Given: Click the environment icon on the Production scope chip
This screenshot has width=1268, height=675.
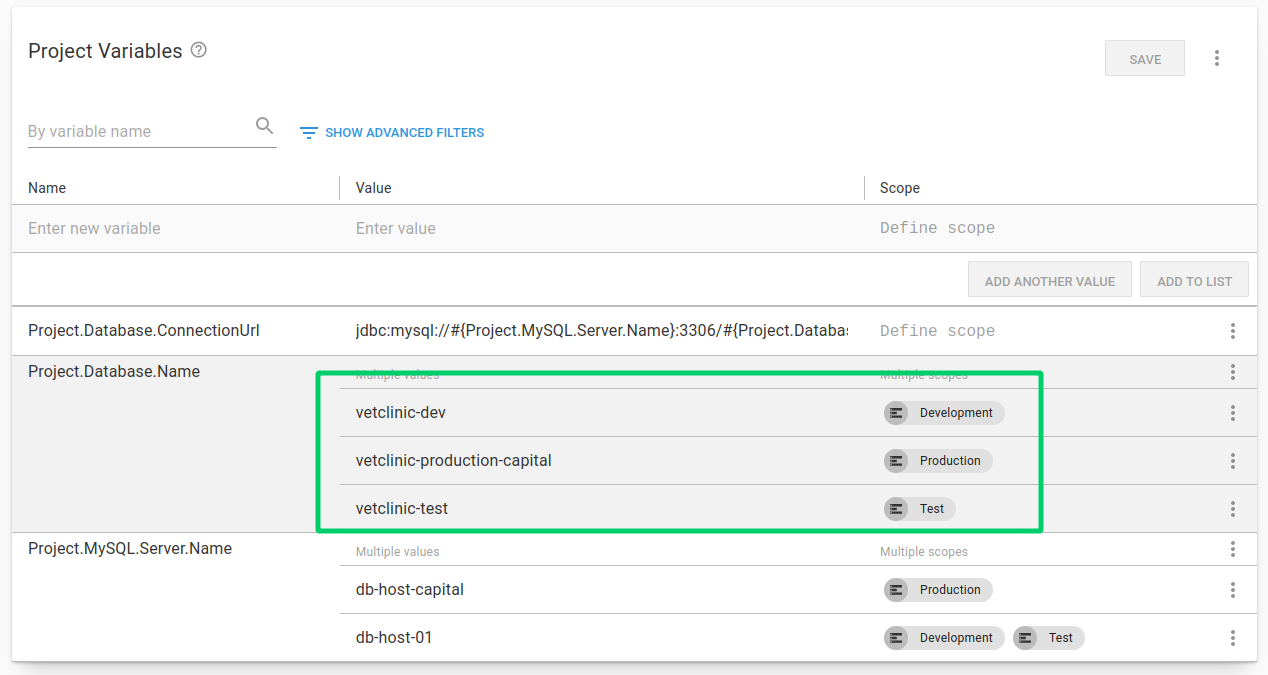Looking at the screenshot, I should tap(896, 460).
